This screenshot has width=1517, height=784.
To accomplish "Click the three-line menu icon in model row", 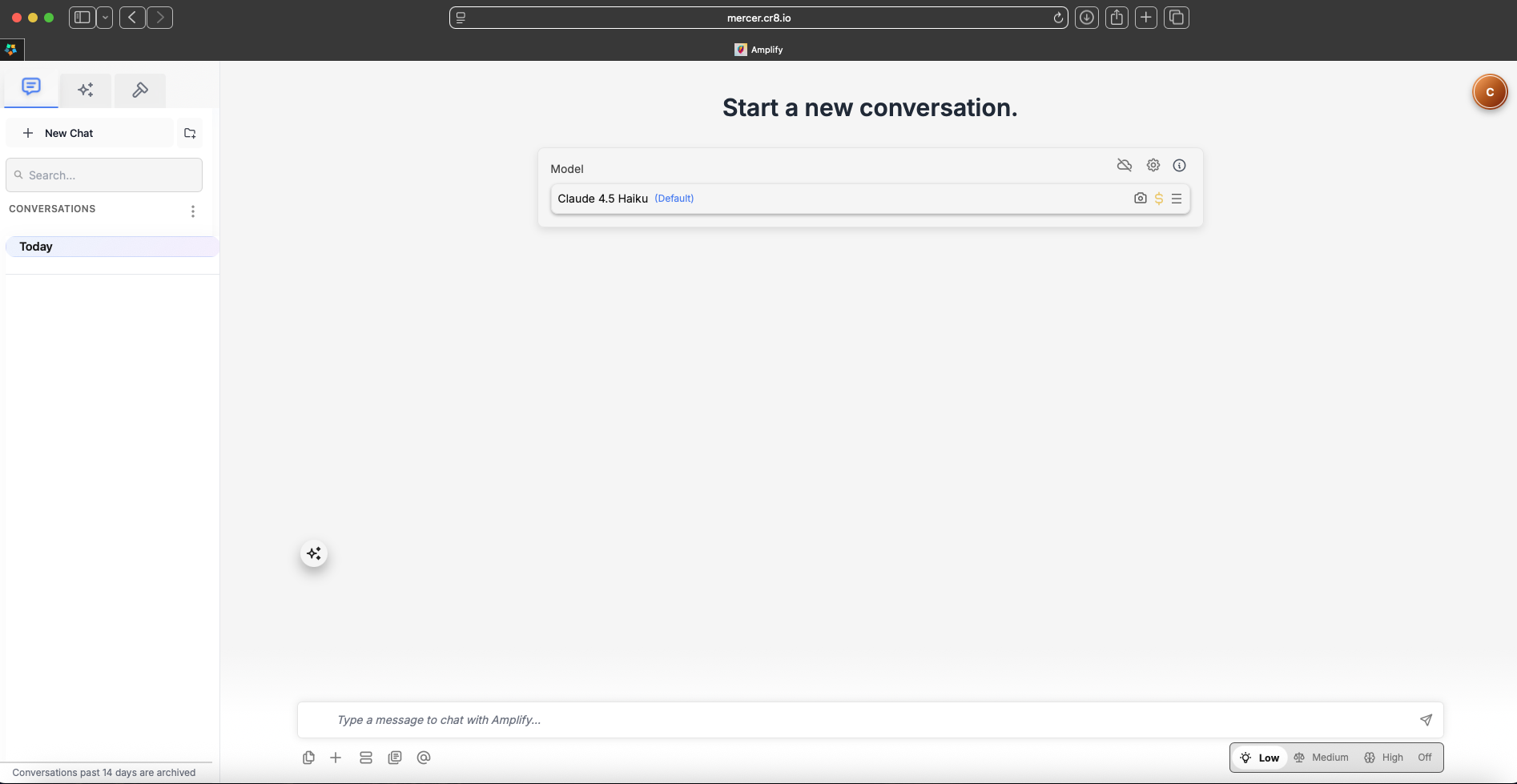I will 1177,199.
